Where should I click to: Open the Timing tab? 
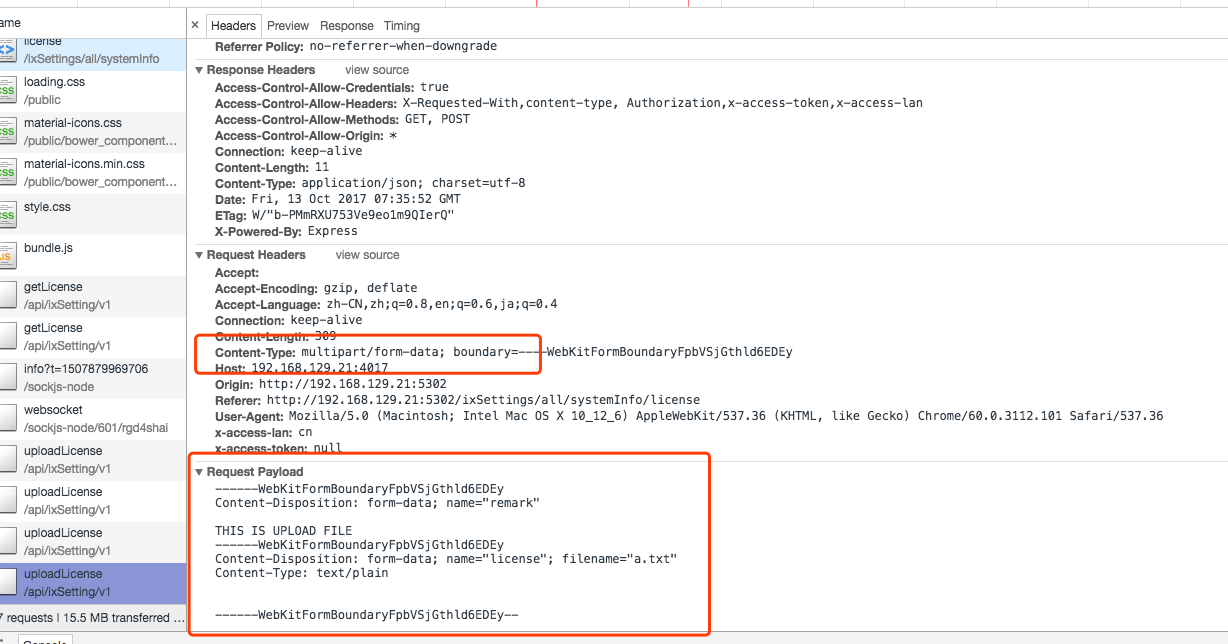pos(401,25)
